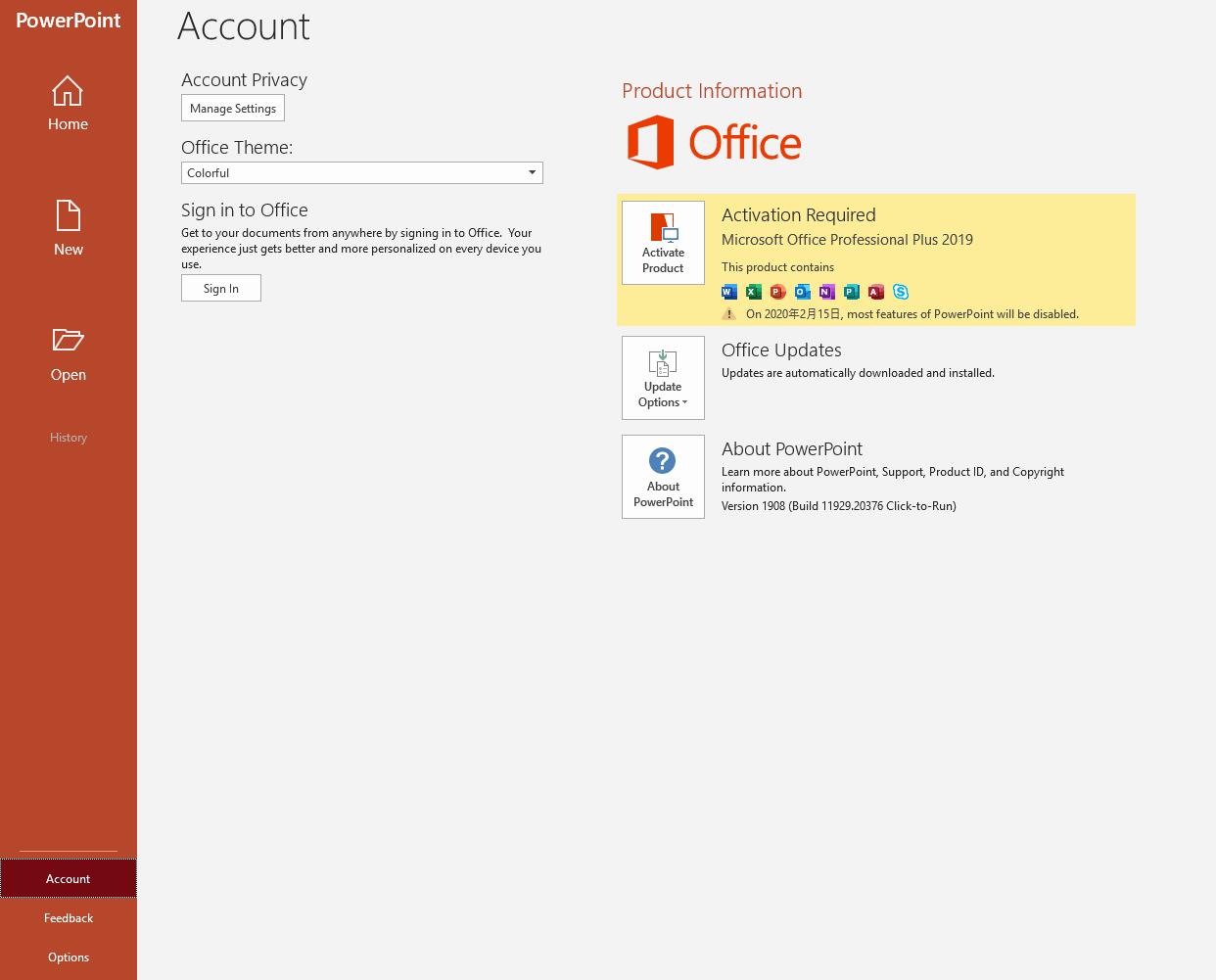Screen dimensions: 1216x980
Task: Open the Feedback tab
Action: pos(68,917)
